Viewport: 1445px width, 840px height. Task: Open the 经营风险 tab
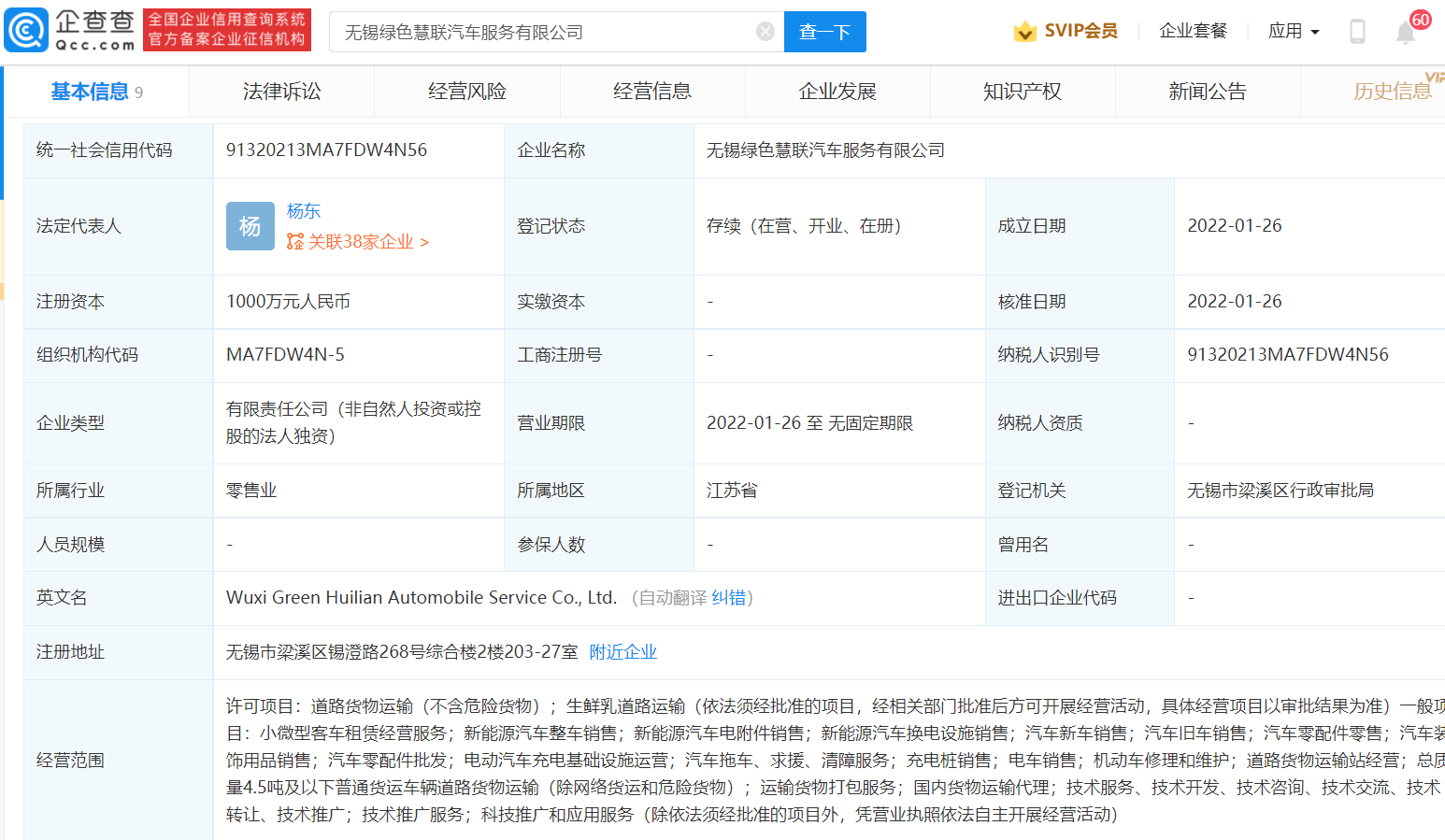coord(466,92)
